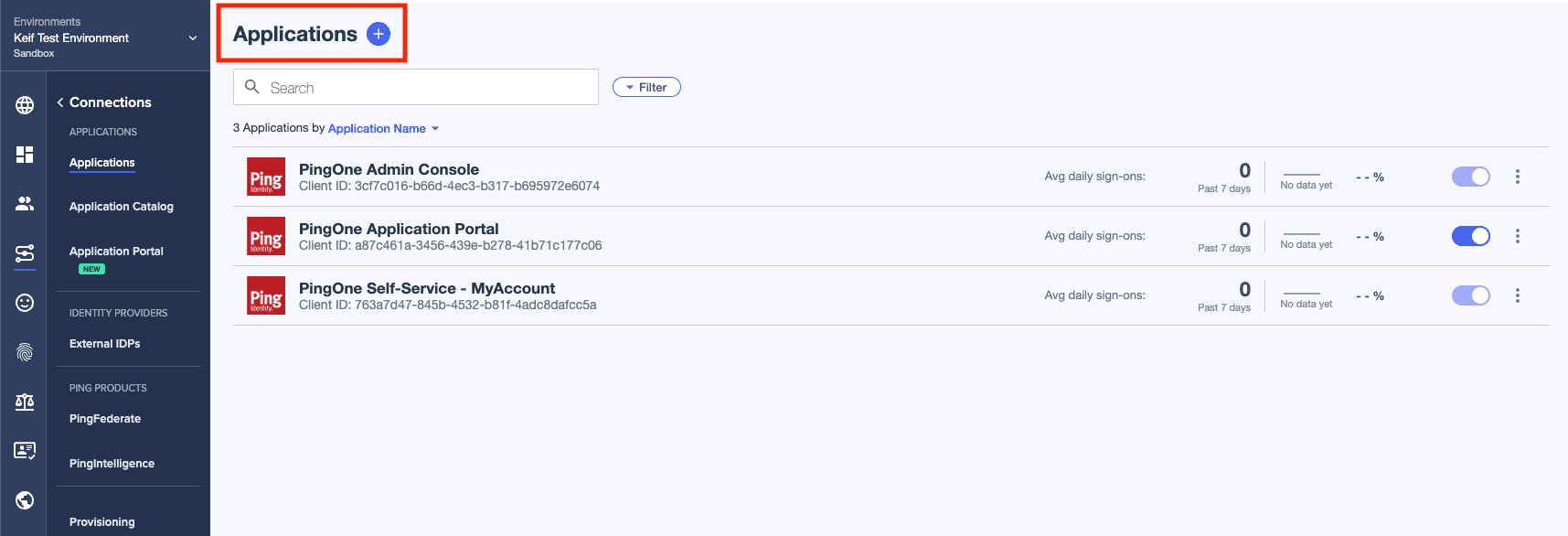Select the Connections icon in the sidebar
Screen dimensions: 1568x536
pyautogui.click(x=25, y=253)
